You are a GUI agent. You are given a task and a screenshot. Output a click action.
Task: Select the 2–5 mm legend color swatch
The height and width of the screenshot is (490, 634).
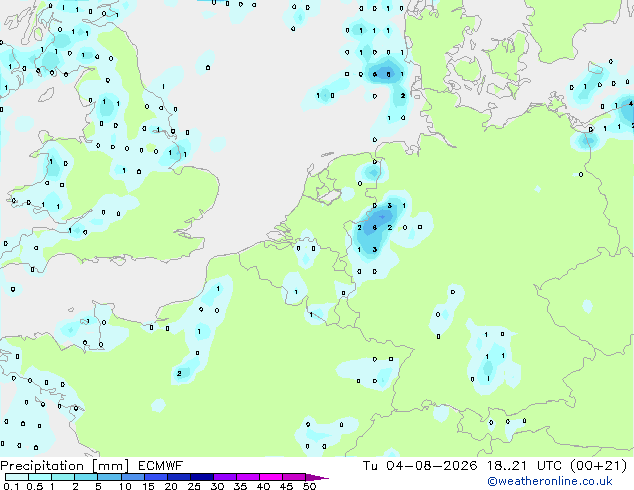click(86, 477)
